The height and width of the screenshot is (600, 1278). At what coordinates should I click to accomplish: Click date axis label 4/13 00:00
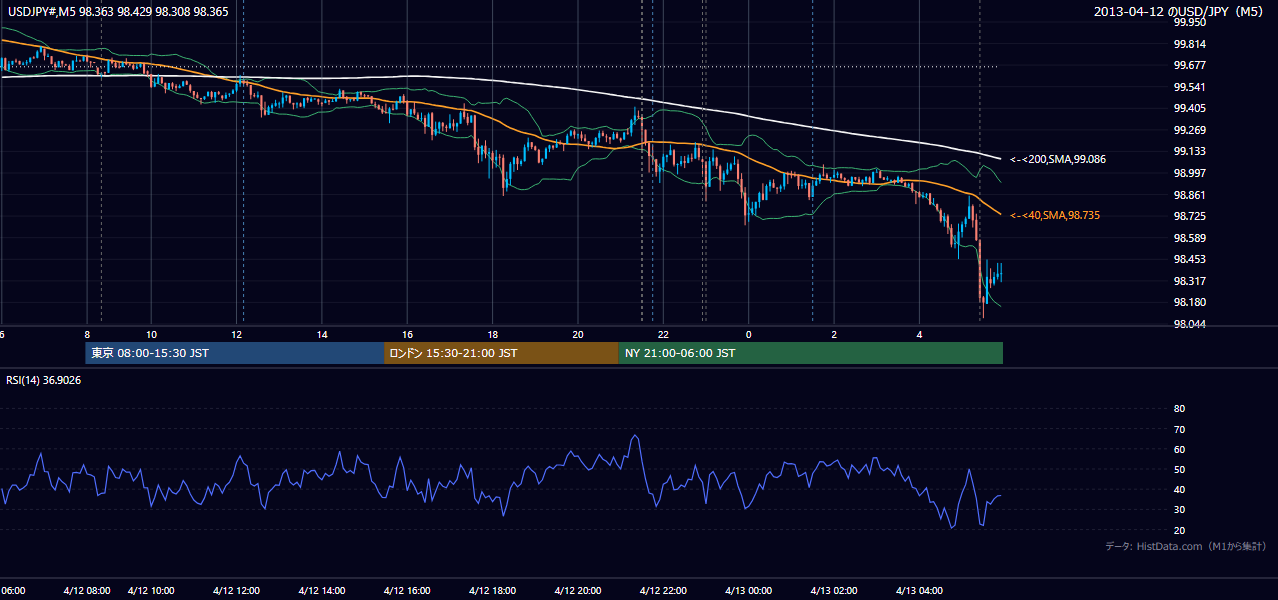pyautogui.click(x=748, y=590)
